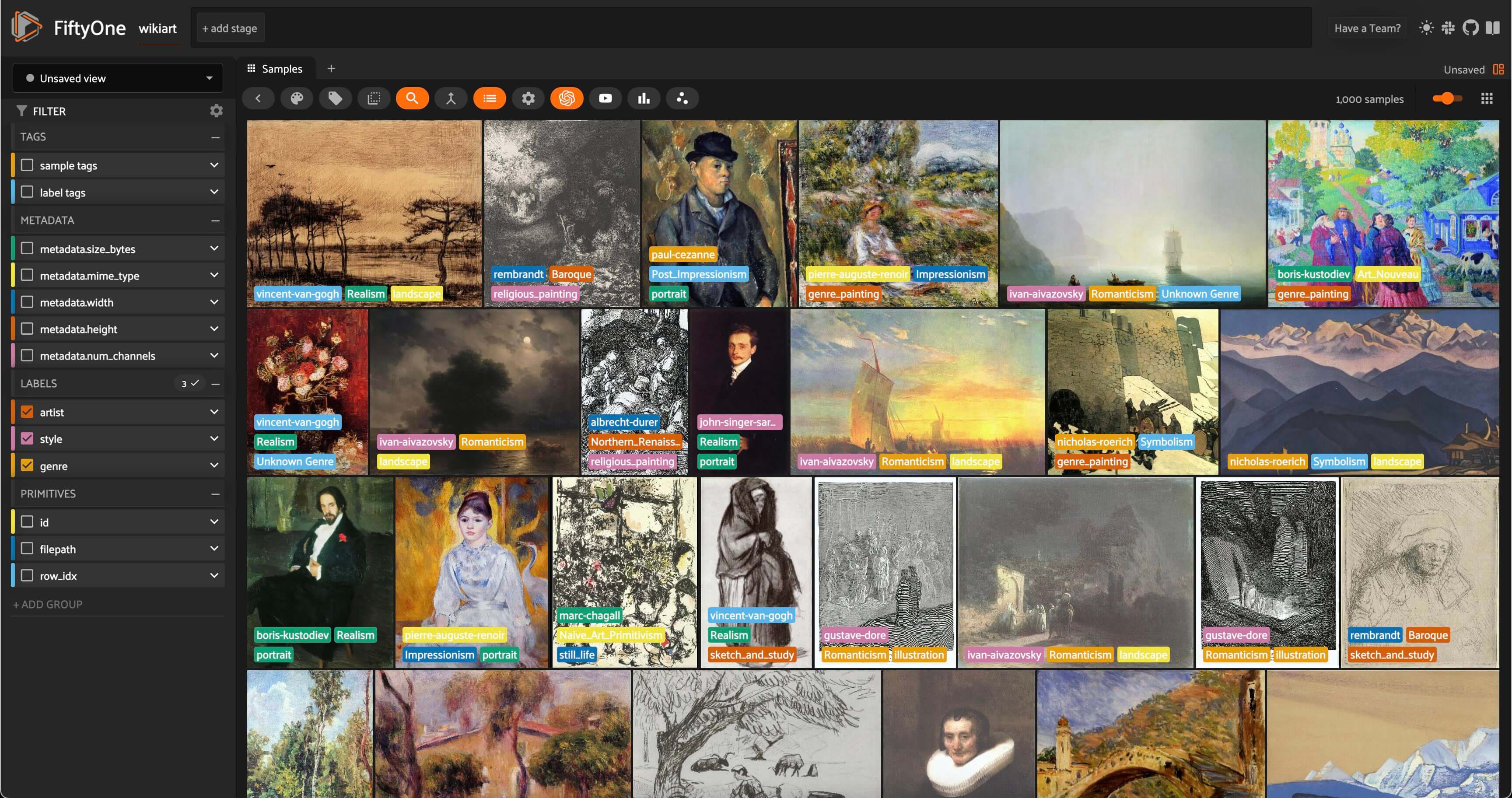Click the browse operations search icon
The width and height of the screenshot is (1512, 798).
(x=412, y=98)
